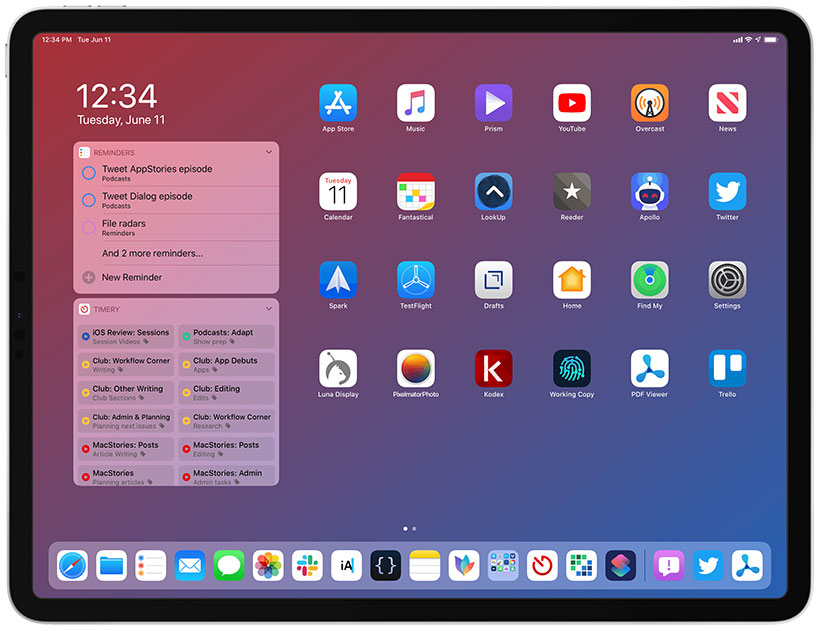Mark File radars reminder as done
820x631 pixels.
(89, 227)
